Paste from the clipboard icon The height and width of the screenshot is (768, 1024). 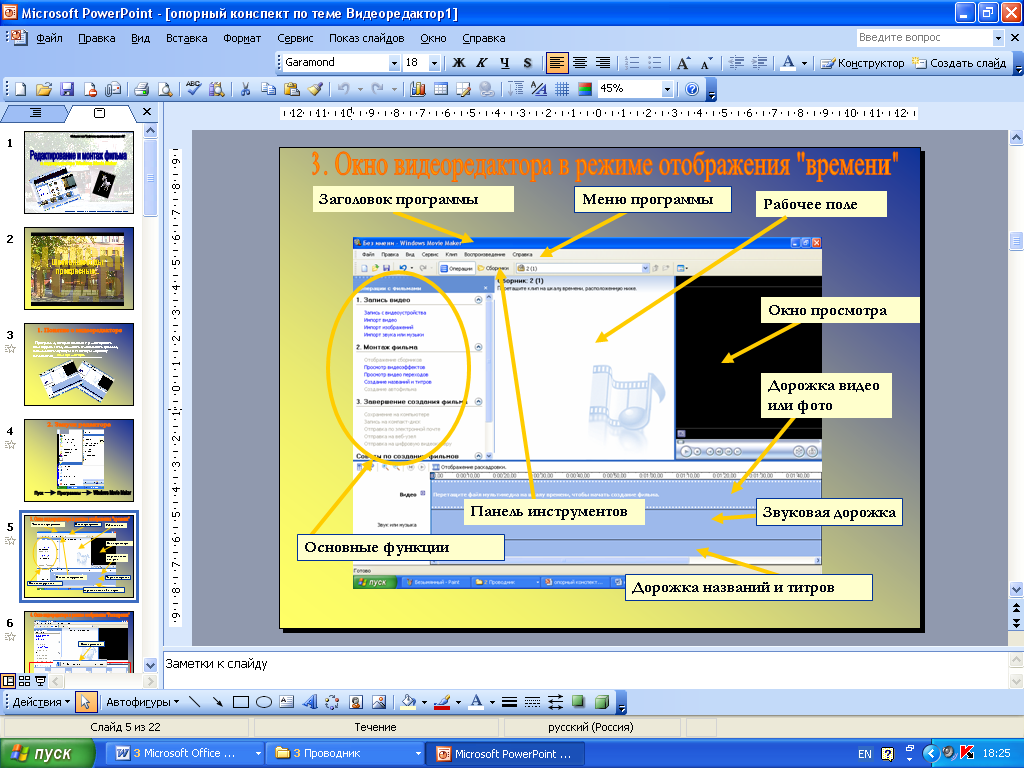point(292,89)
